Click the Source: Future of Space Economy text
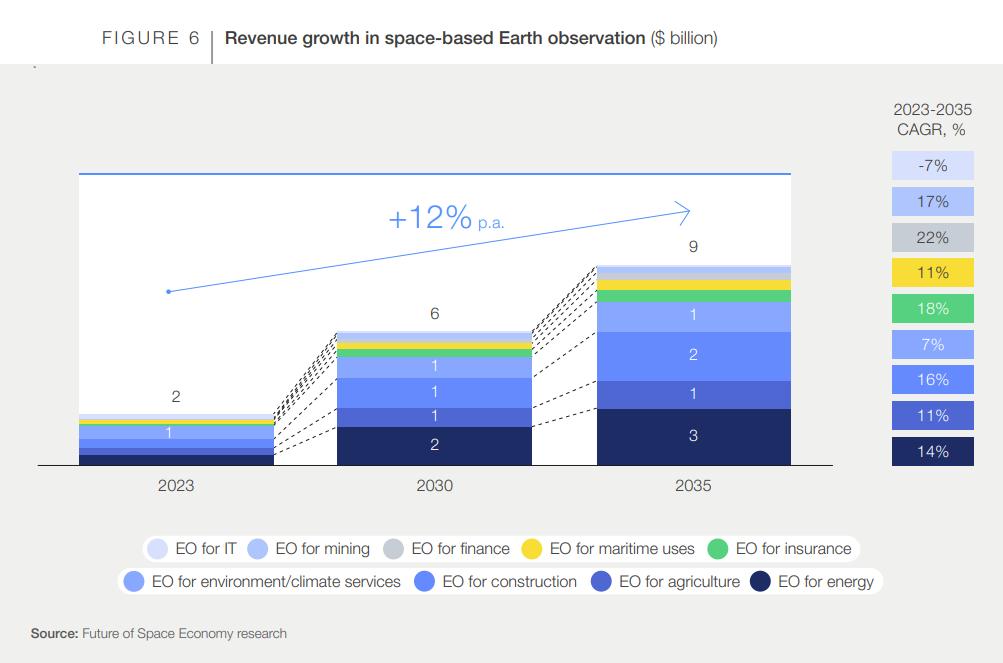The height and width of the screenshot is (663, 1003). [x=159, y=634]
